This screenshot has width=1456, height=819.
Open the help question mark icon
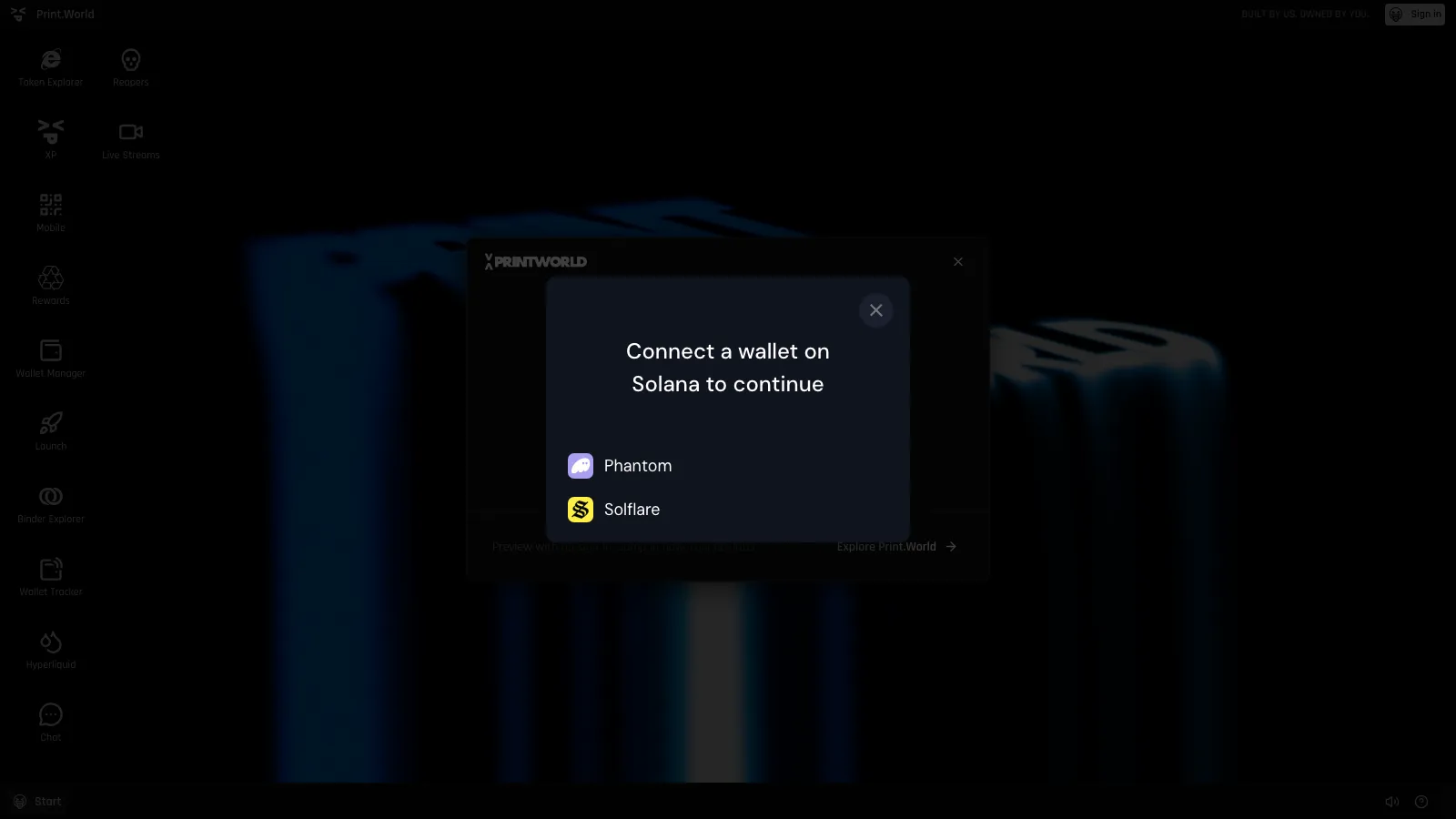[x=1421, y=802]
